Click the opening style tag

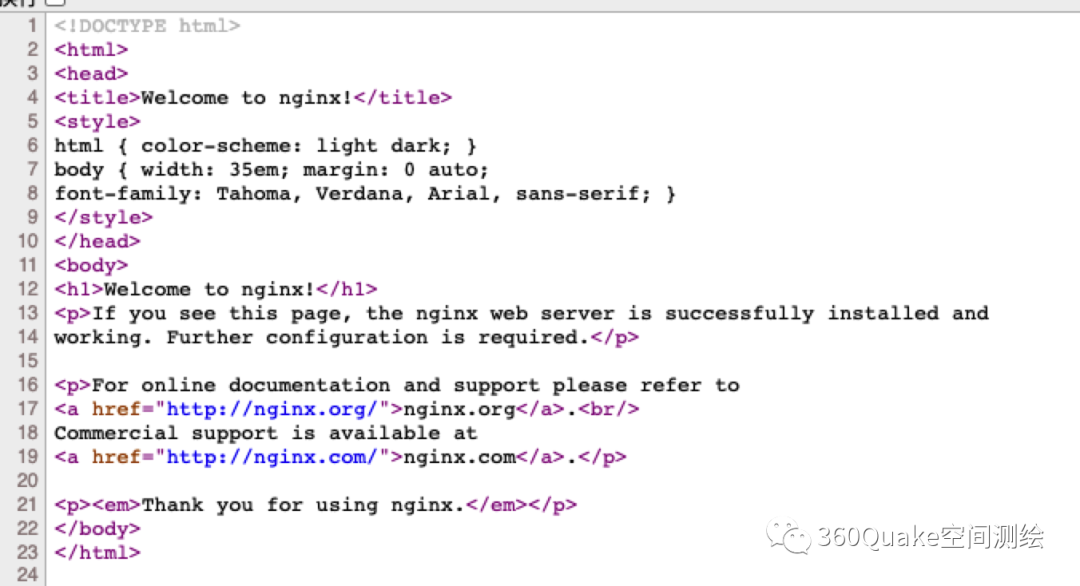pyautogui.click(x=97, y=121)
